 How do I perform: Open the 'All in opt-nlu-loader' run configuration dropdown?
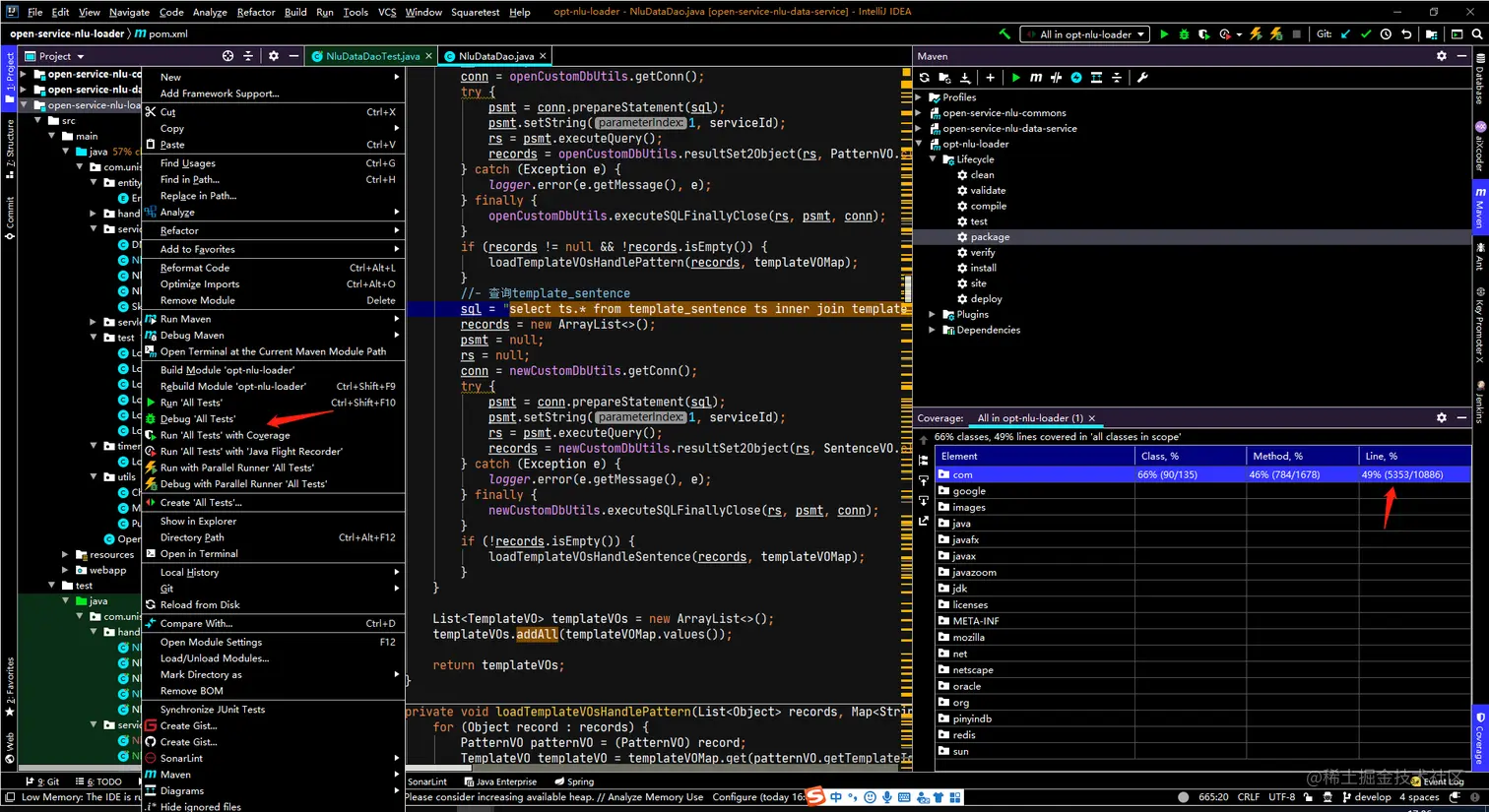point(1085,34)
